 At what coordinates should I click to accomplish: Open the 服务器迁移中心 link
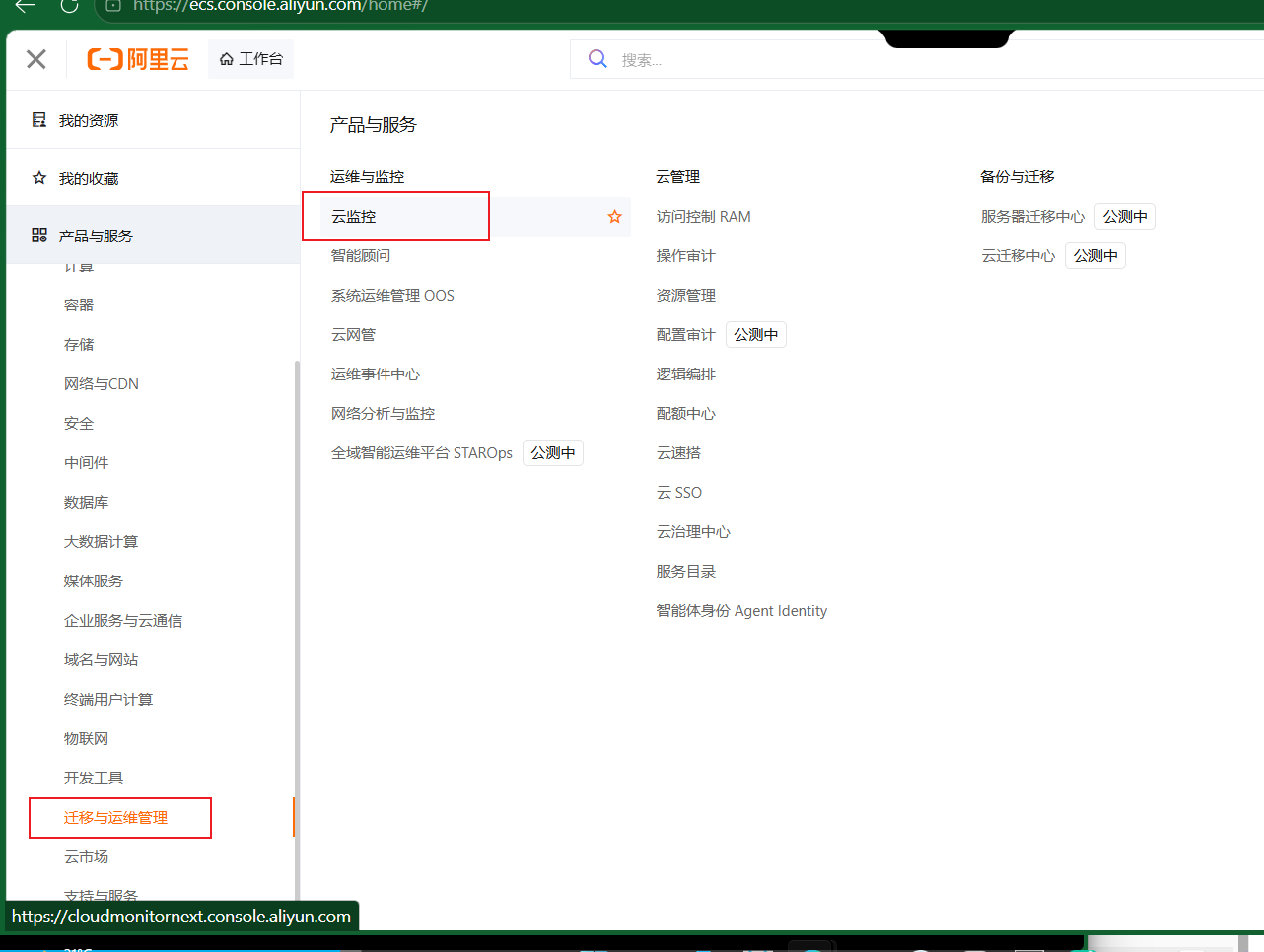[x=1032, y=216]
